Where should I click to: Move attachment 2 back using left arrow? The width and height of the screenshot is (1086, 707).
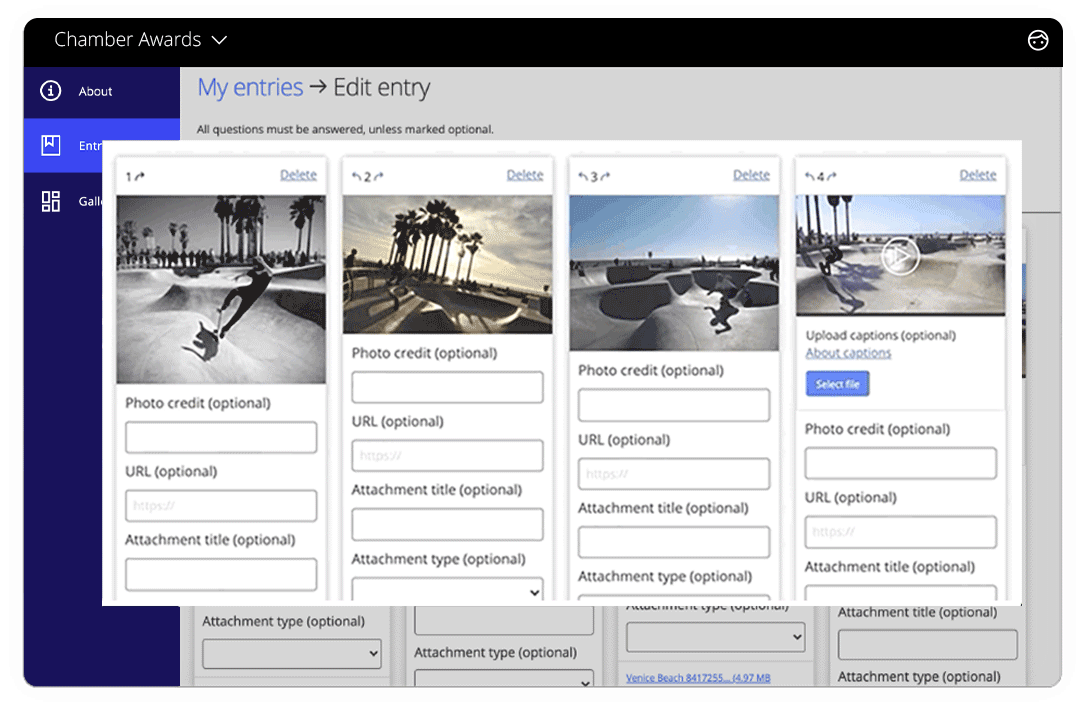(357, 174)
